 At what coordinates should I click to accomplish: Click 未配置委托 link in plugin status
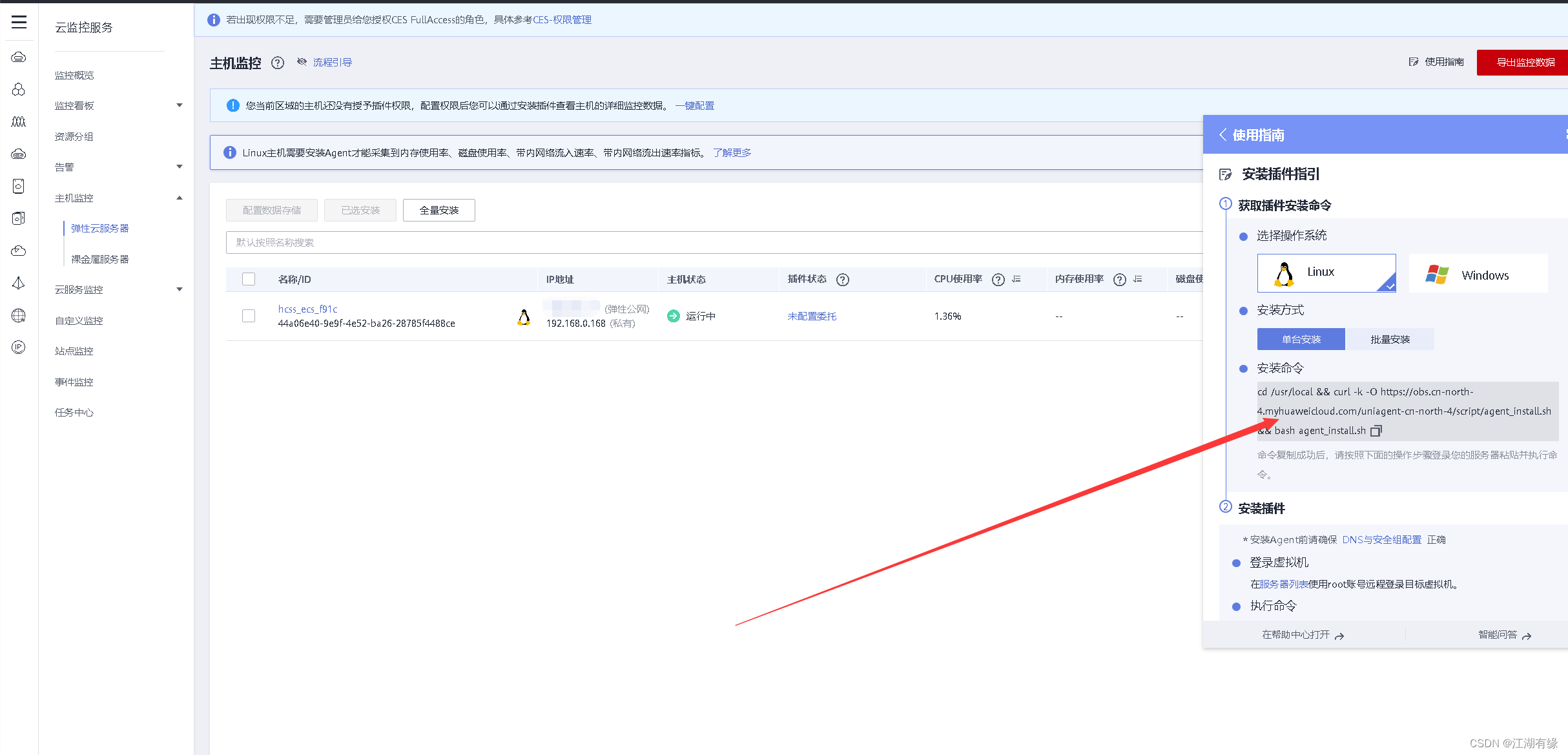click(x=812, y=316)
